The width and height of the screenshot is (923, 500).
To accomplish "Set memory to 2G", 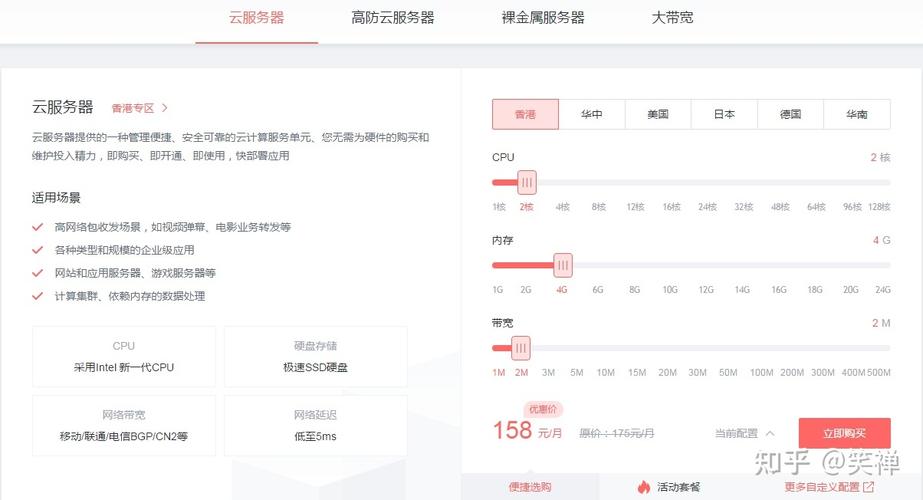I will click(526, 290).
